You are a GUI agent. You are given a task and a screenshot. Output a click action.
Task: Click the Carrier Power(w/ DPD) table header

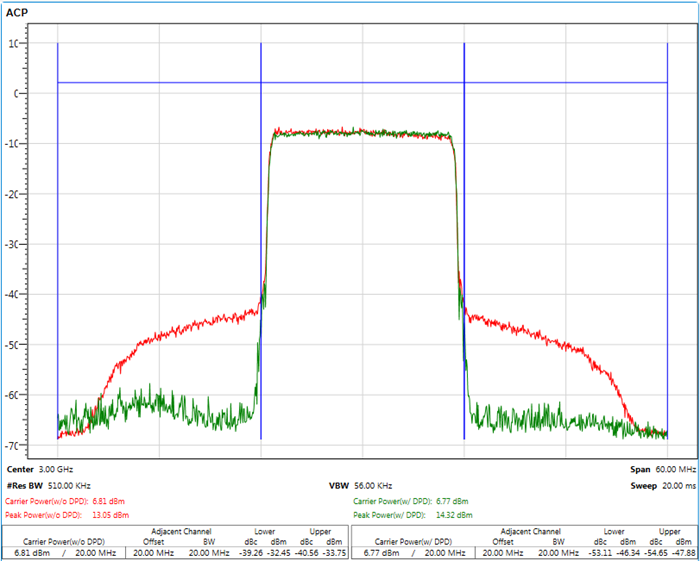(x=410, y=541)
